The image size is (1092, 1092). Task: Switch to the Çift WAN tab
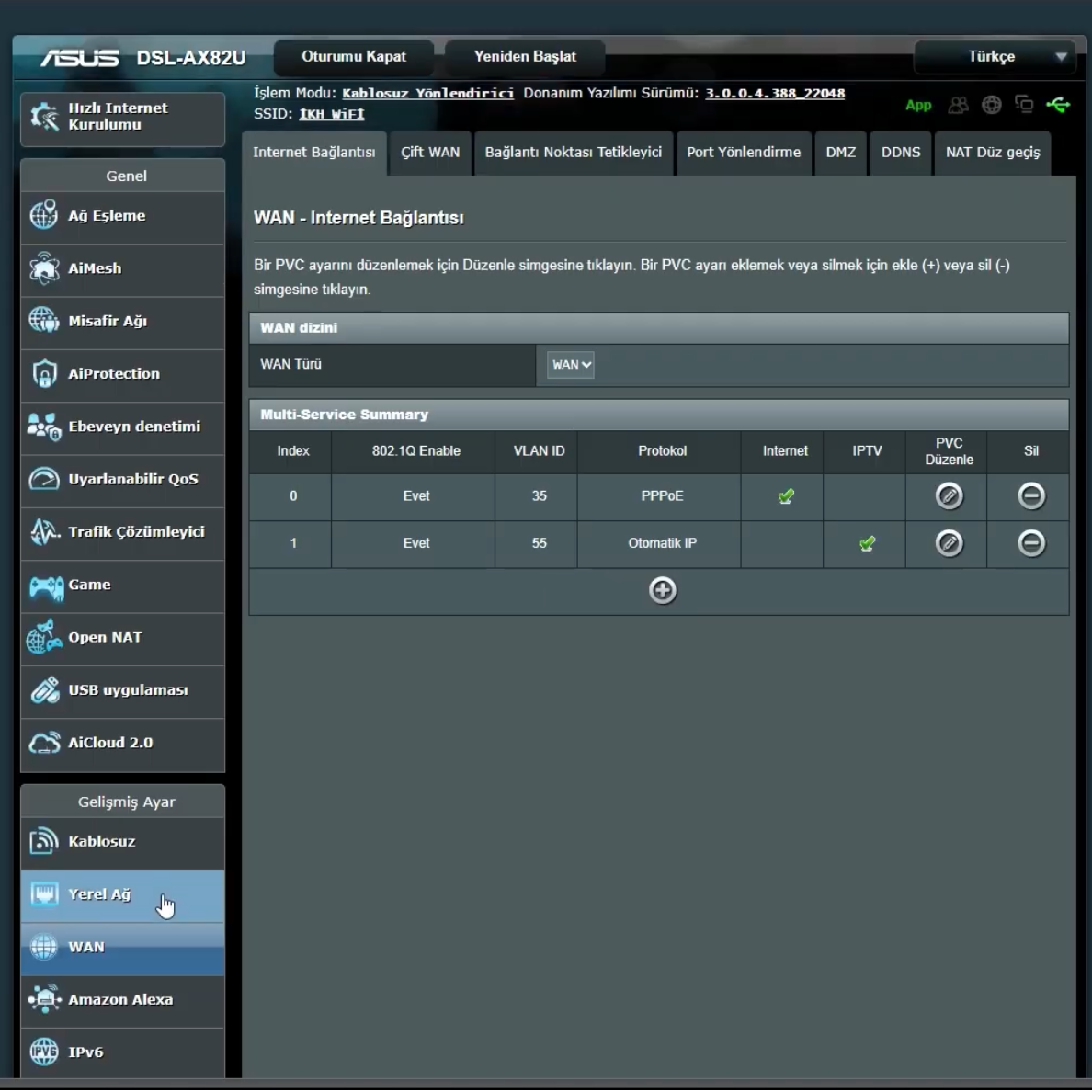point(429,153)
